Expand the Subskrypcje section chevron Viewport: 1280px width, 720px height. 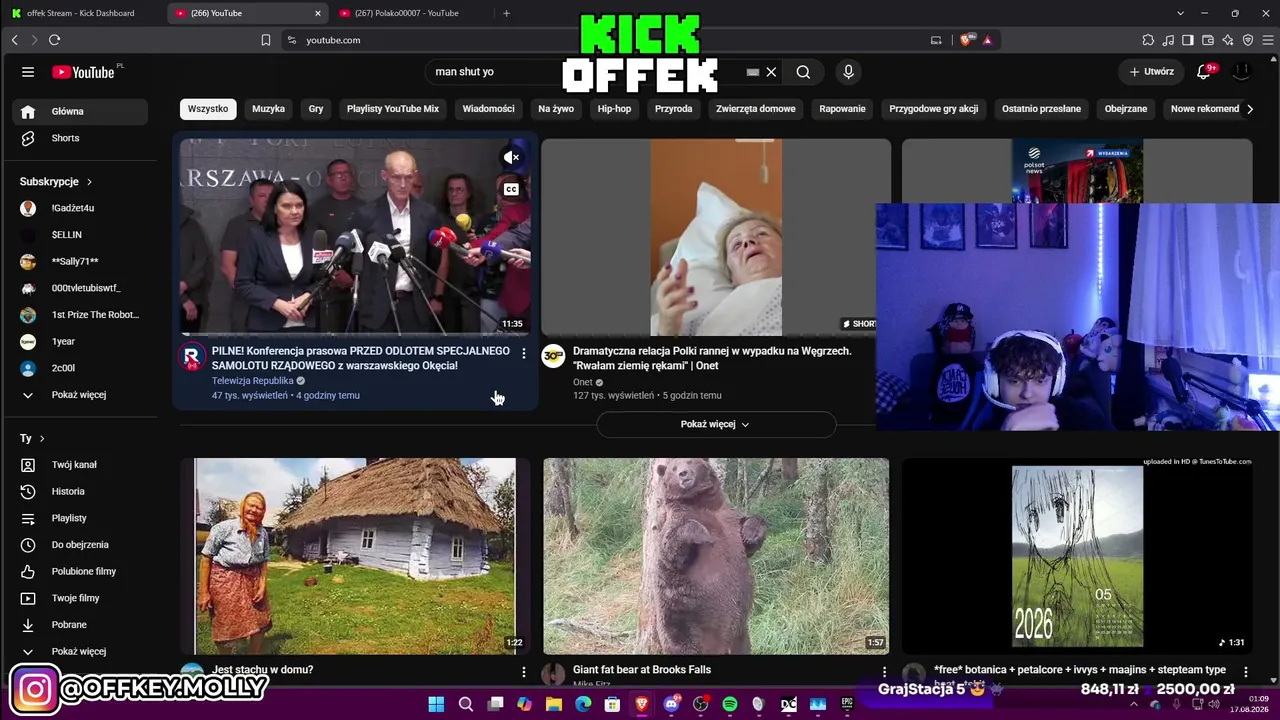tap(89, 182)
